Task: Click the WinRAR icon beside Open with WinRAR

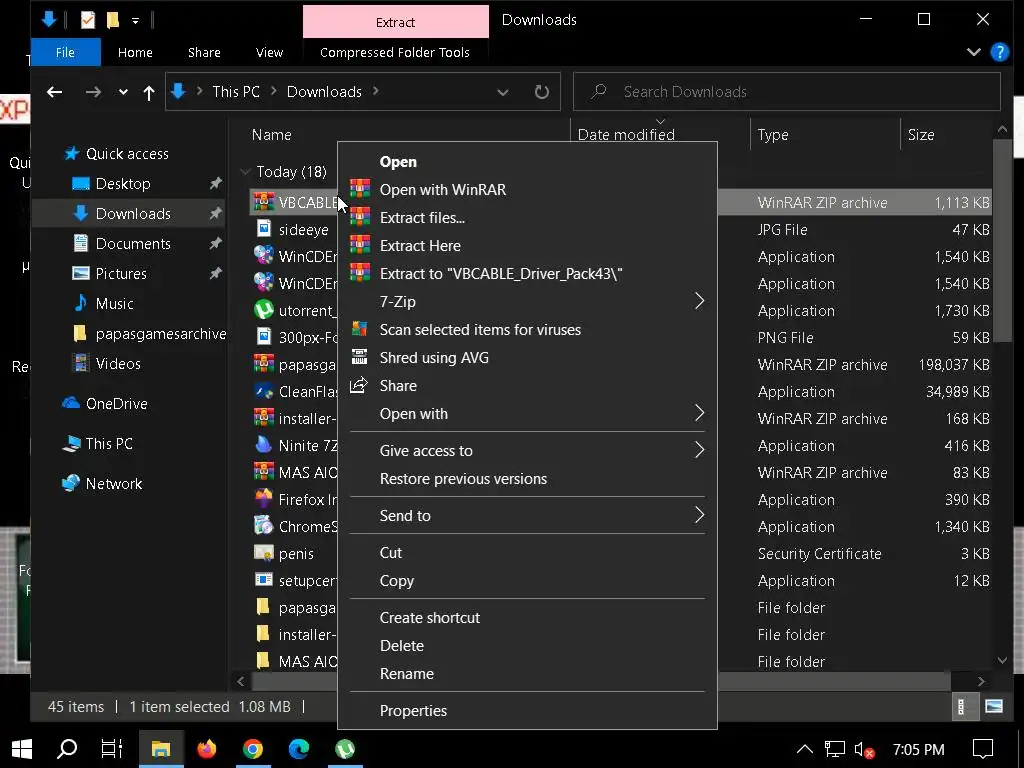Action: tap(360, 189)
